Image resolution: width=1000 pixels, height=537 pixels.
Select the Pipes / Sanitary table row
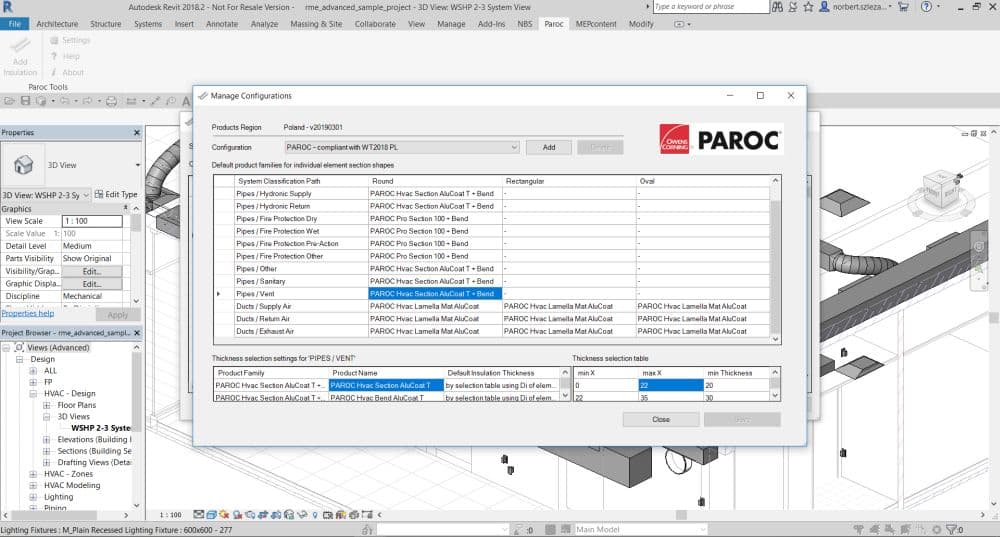300,281
